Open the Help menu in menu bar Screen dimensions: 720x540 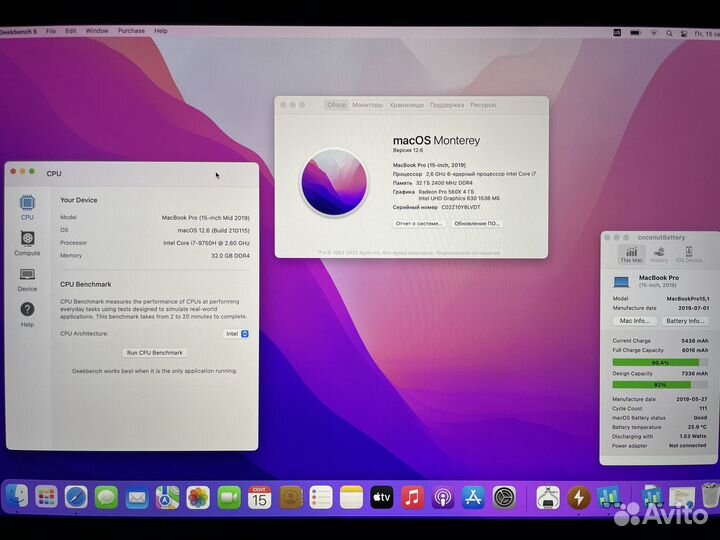click(161, 31)
